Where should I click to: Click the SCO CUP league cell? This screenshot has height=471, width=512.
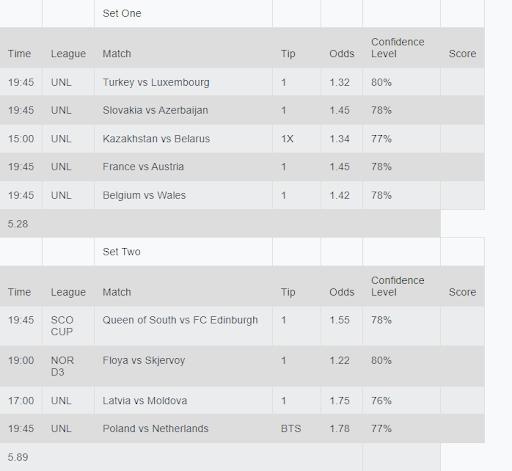[x=62, y=326]
